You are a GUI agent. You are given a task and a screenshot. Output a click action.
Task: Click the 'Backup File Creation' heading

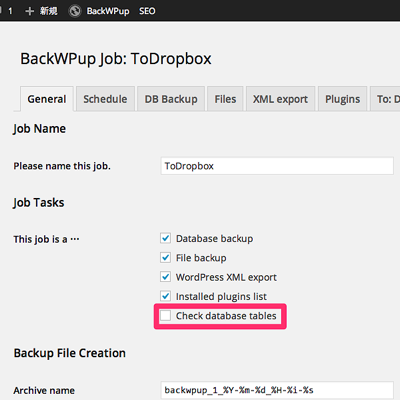pyautogui.click(x=70, y=353)
